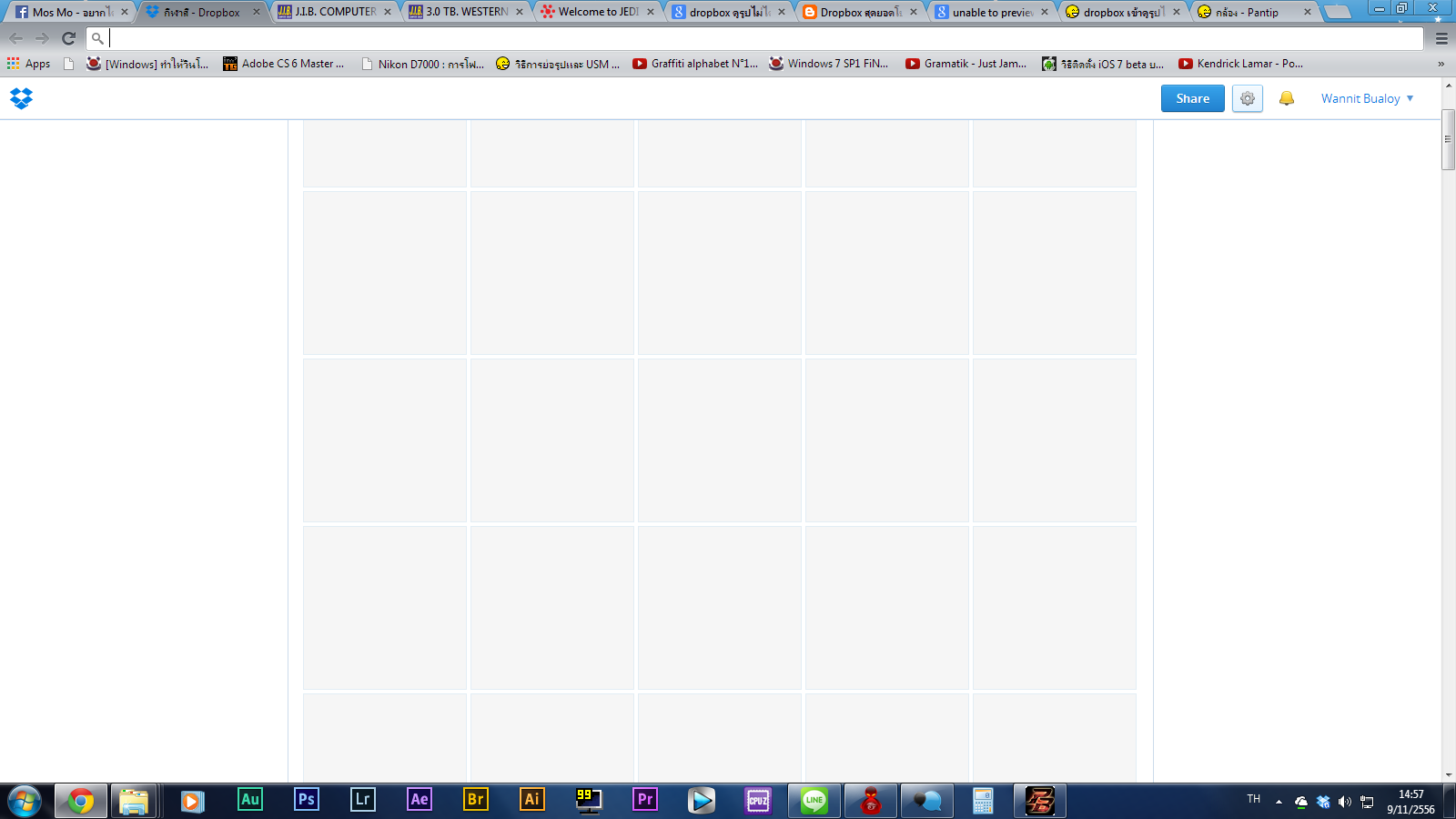This screenshot has height=819, width=1456.
Task: Launch Adobe Premiere Pro from the taskbar
Action: coord(645,800)
